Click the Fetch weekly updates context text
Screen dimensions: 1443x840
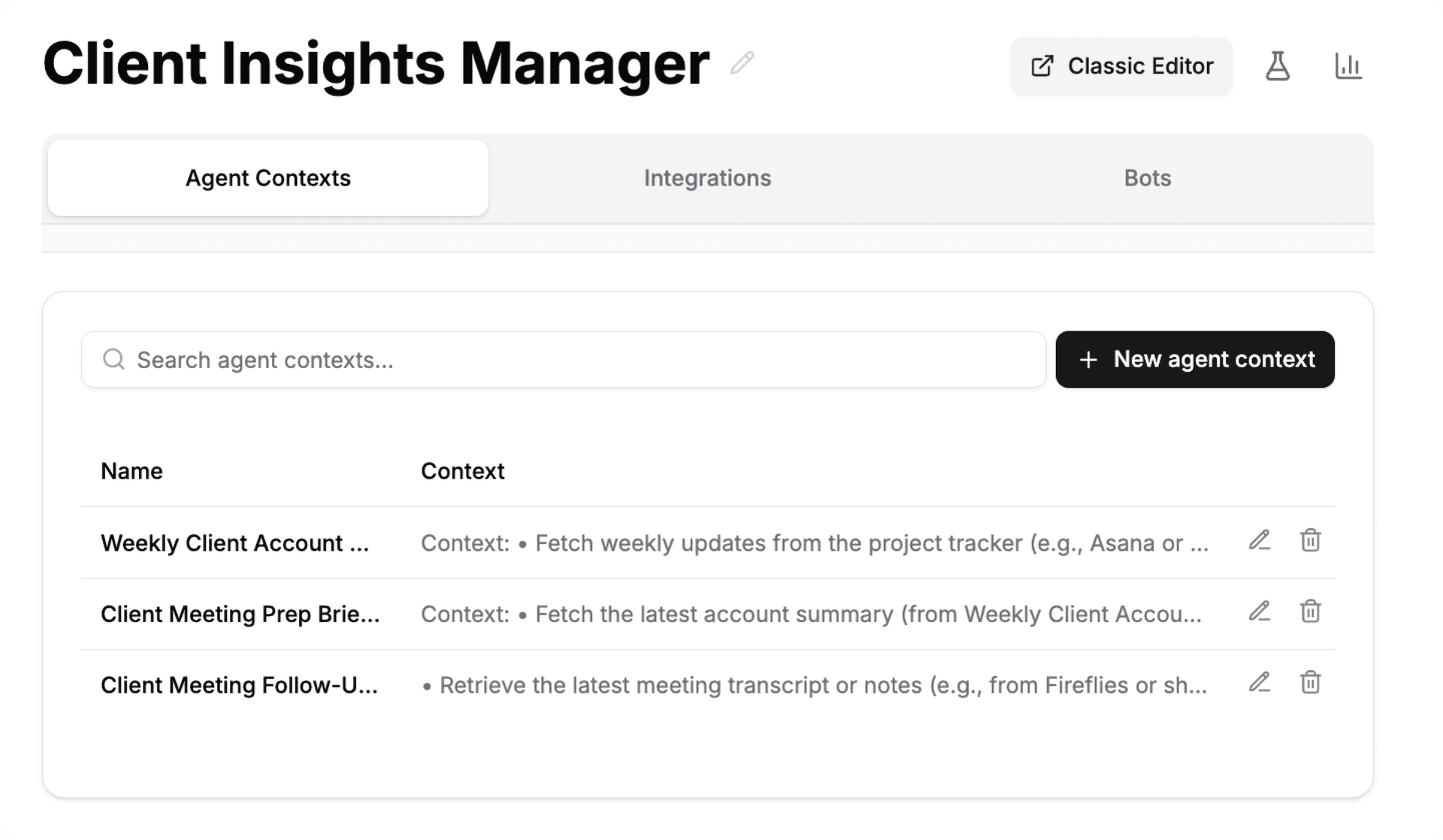(814, 543)
